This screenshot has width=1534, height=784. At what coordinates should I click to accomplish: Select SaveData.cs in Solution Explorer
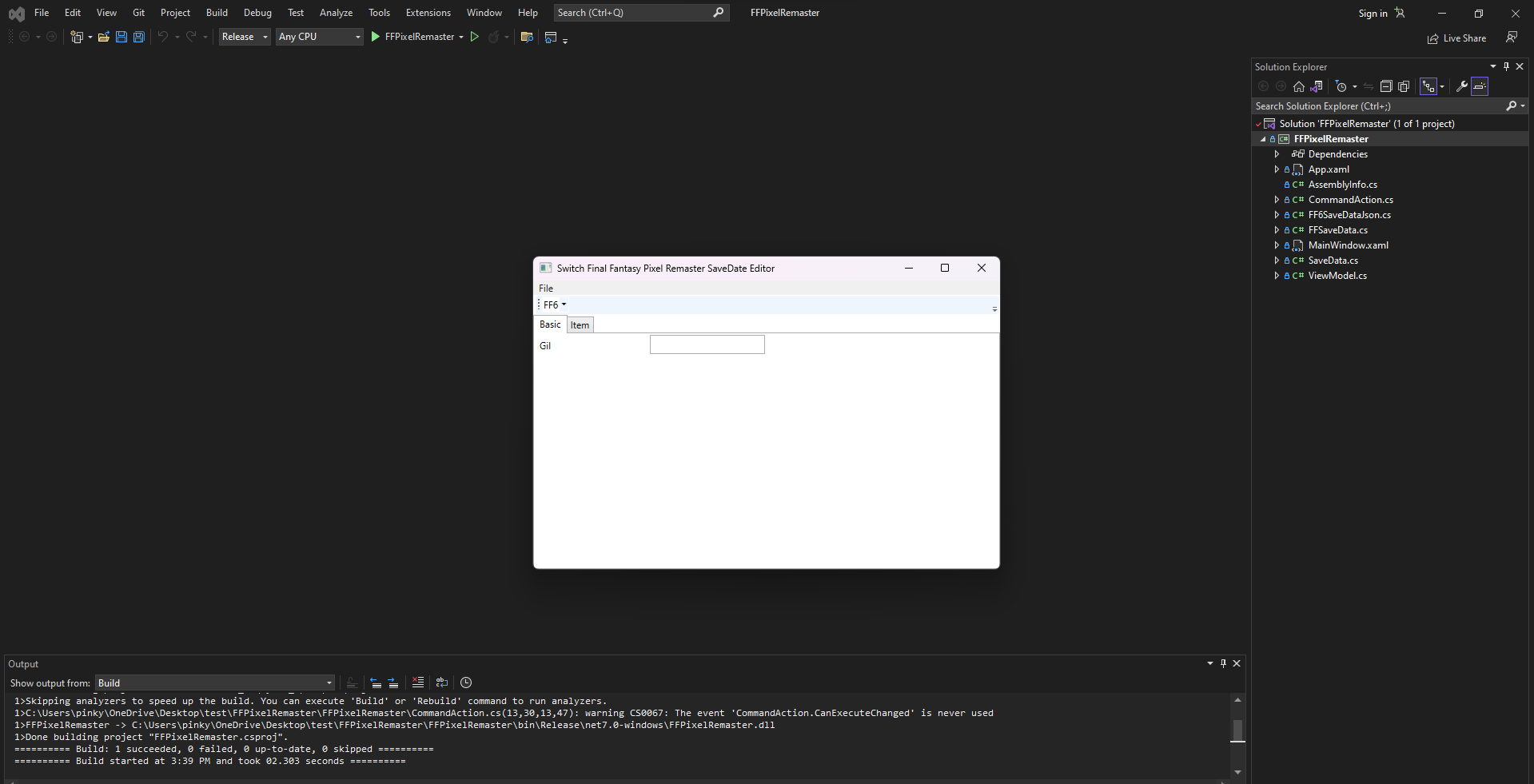[1333, 260]
